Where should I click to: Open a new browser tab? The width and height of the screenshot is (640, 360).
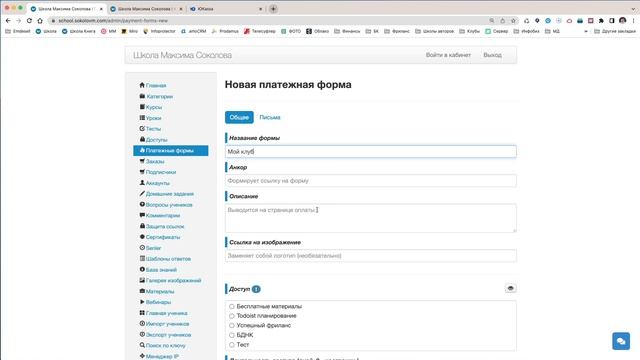tap(273, 9)
